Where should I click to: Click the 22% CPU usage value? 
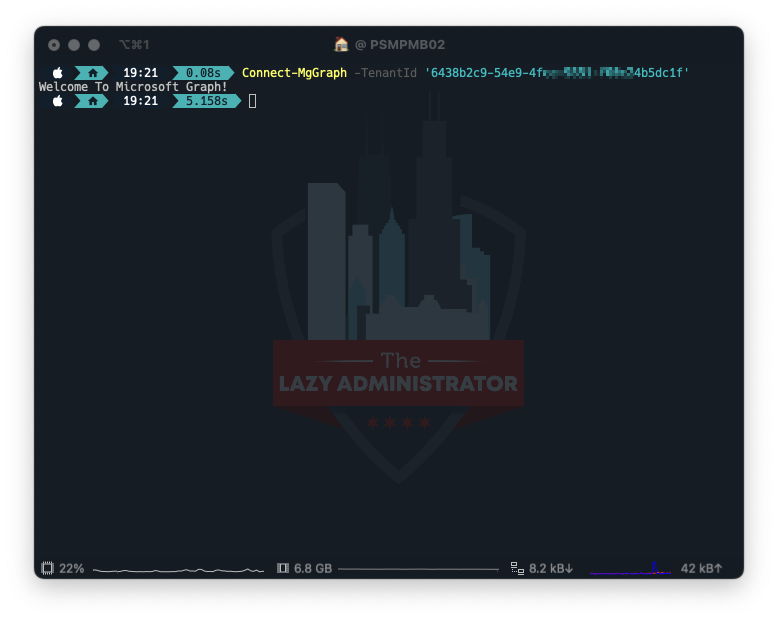(x=71, y=568)
